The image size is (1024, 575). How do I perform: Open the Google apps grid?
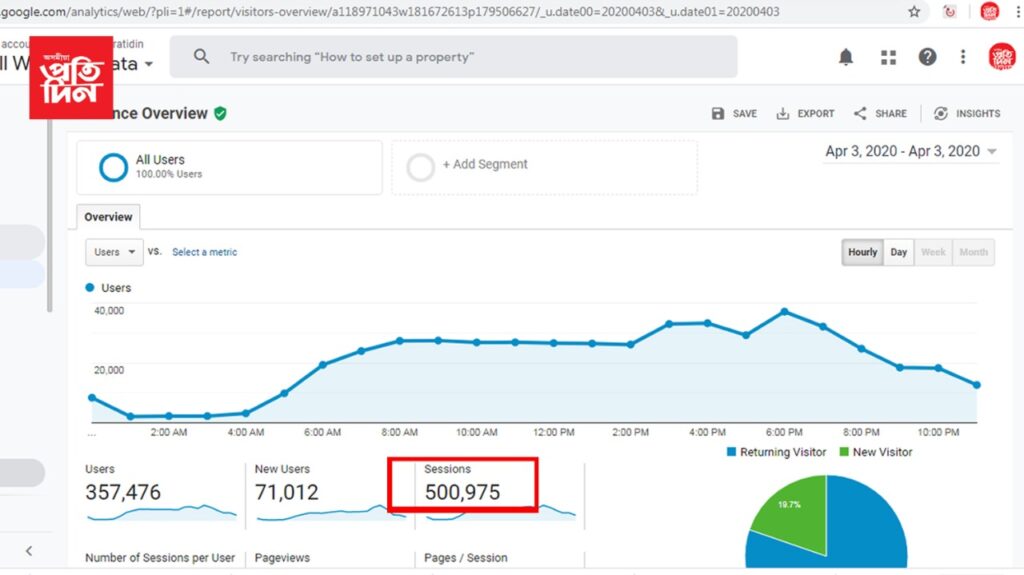coord(888,58)
